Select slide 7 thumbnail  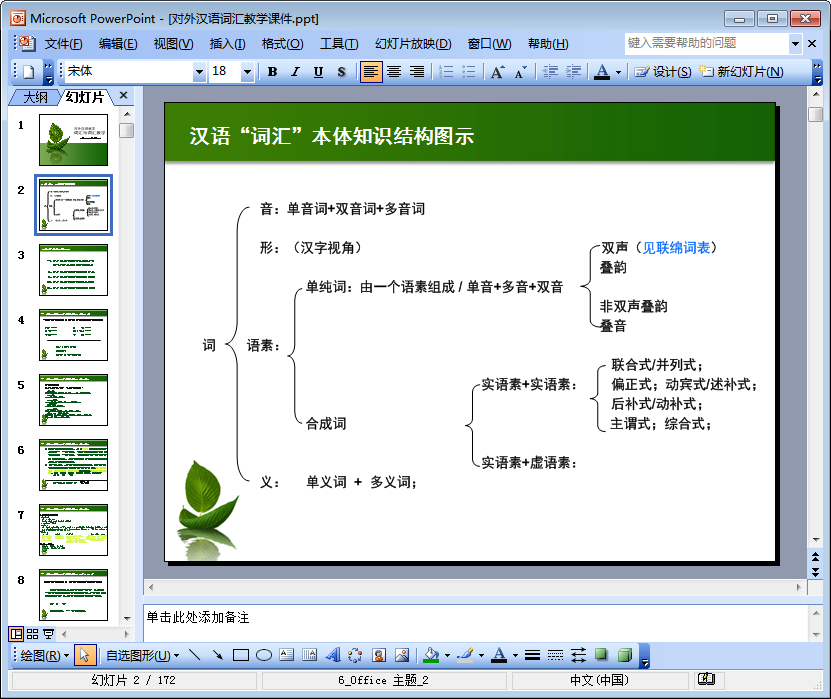click(73, 529)
